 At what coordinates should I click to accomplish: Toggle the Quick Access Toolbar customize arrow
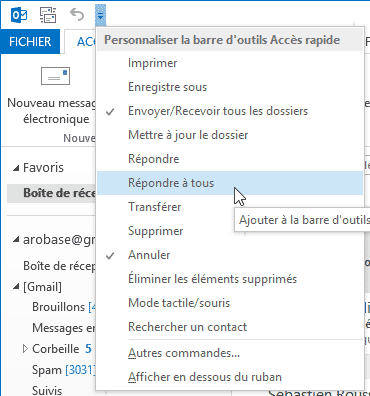tap(100, 15)
